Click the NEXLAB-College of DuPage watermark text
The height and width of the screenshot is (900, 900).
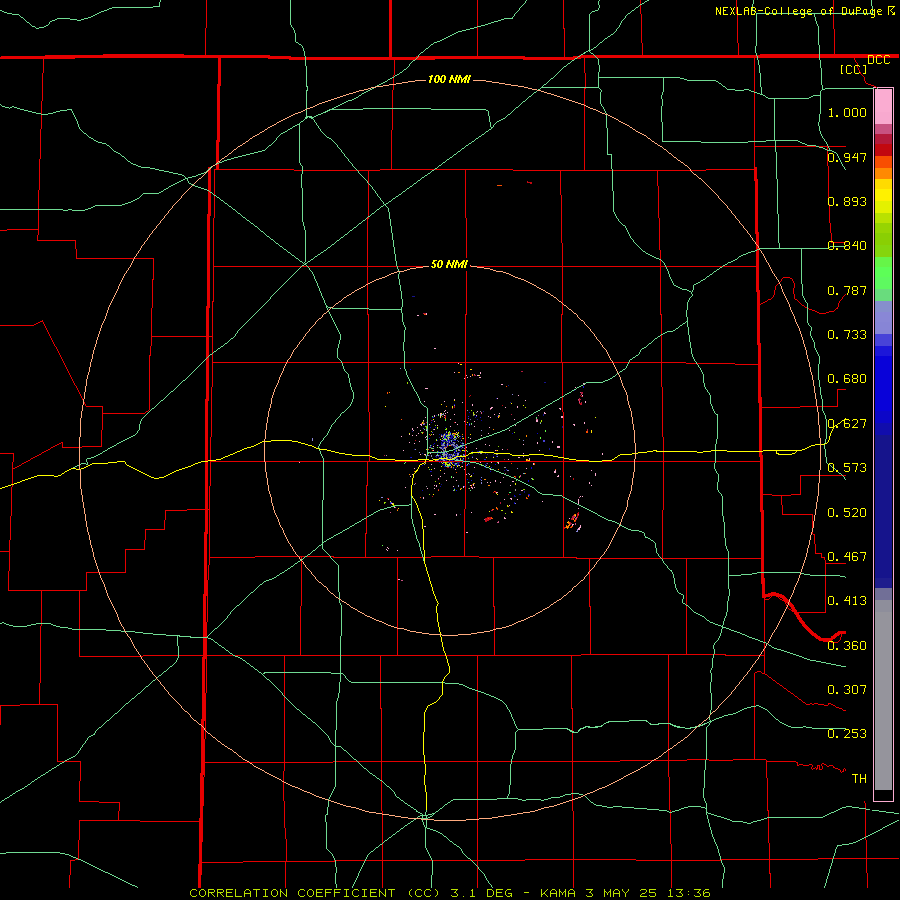[804, 11]
